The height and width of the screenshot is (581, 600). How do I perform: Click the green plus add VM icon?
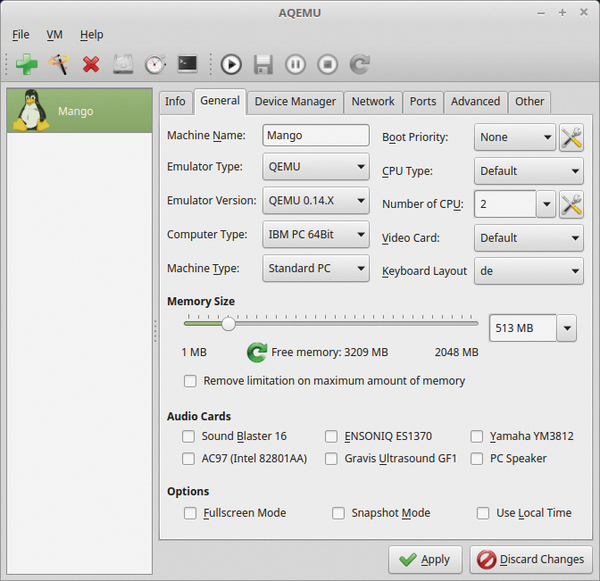pyautogui.click(x=26, y=64)
